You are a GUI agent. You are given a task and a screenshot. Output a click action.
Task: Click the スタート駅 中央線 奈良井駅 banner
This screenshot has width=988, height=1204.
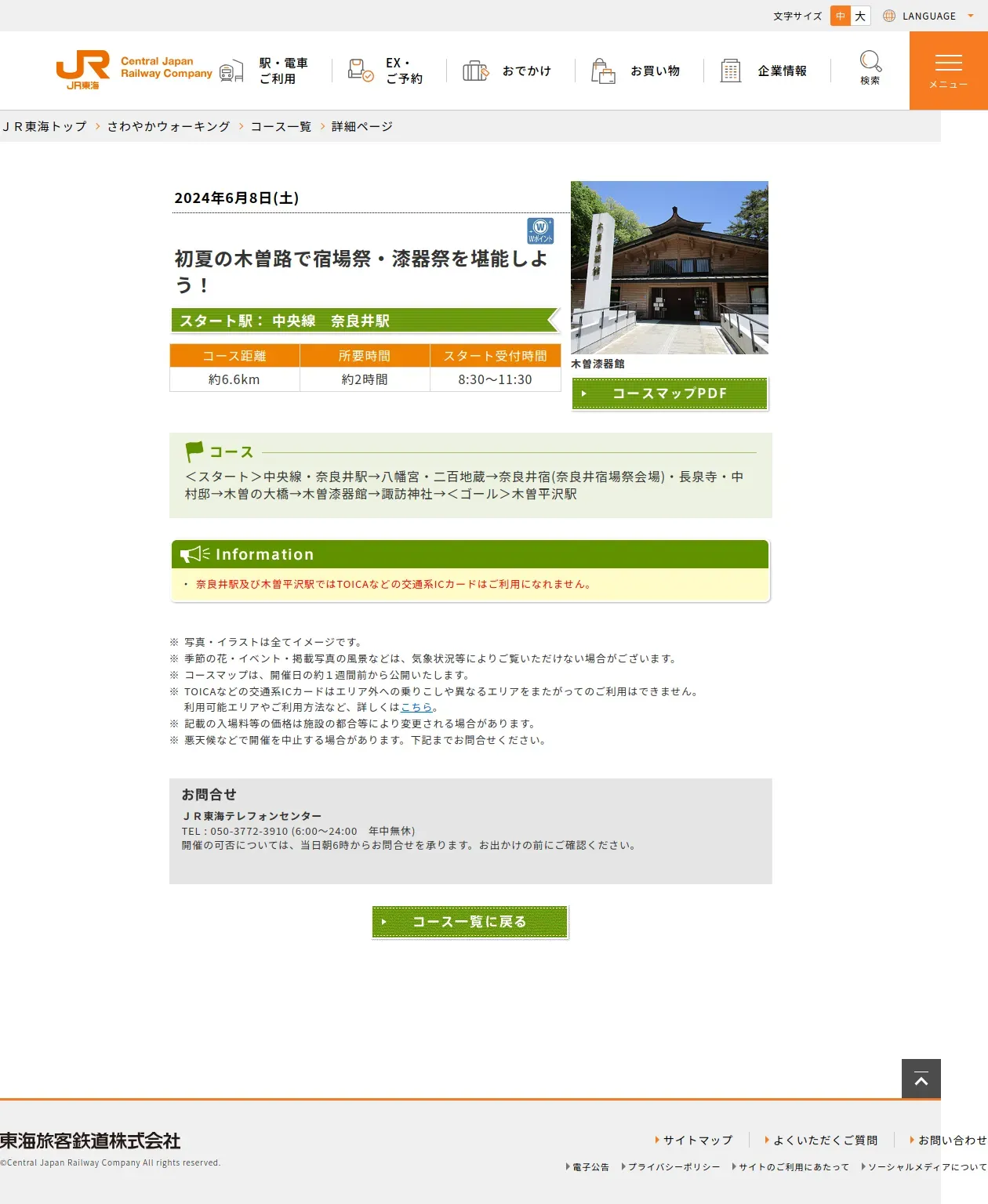(x=365, y=321)
